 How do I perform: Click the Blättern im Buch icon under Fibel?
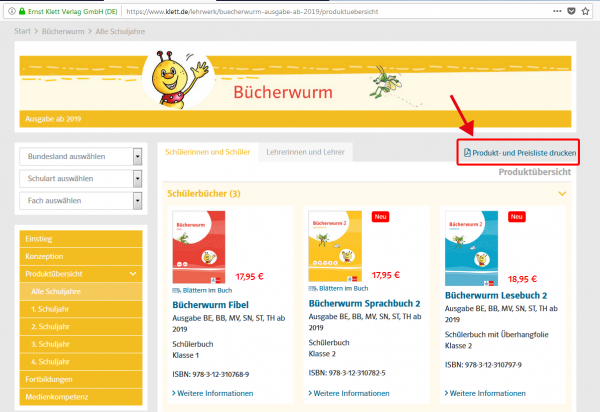(x=176, y=290)
